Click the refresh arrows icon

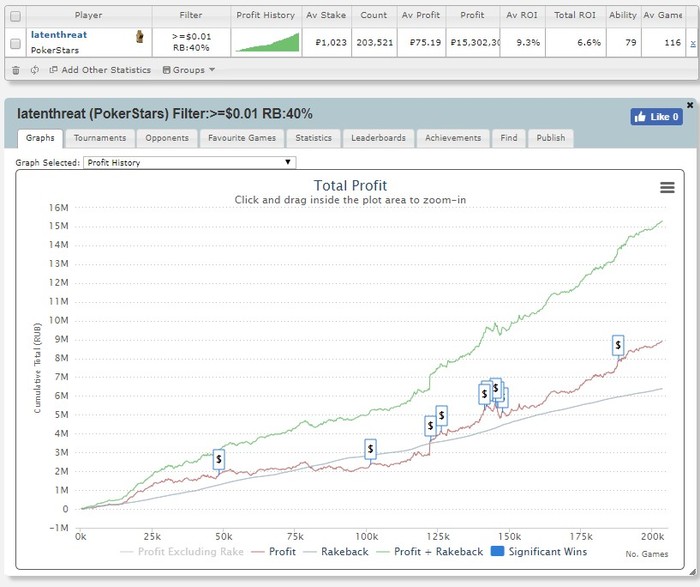35,70
